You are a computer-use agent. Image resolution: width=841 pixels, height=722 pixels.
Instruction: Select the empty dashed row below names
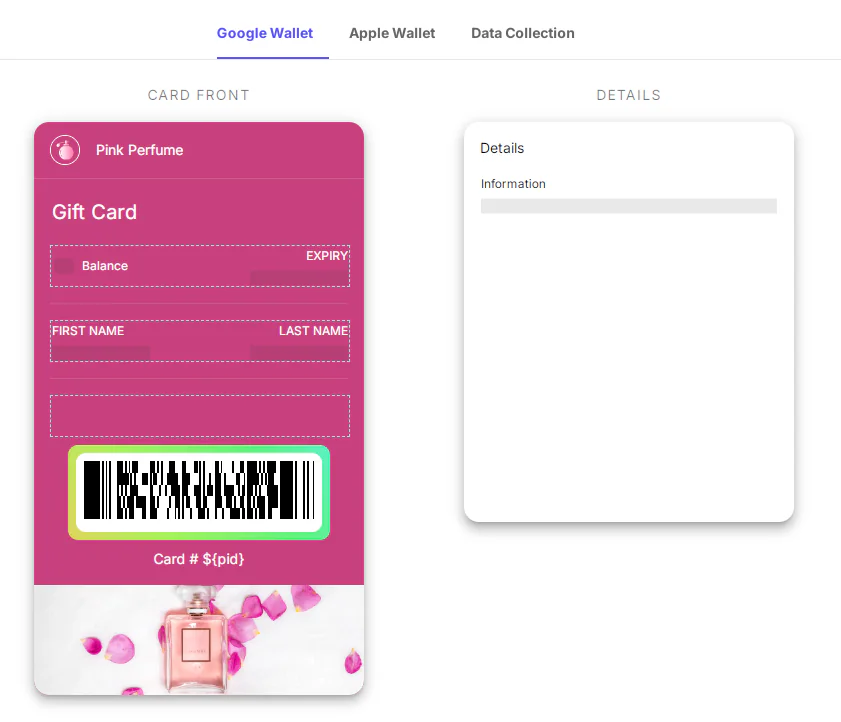(200, 416)
